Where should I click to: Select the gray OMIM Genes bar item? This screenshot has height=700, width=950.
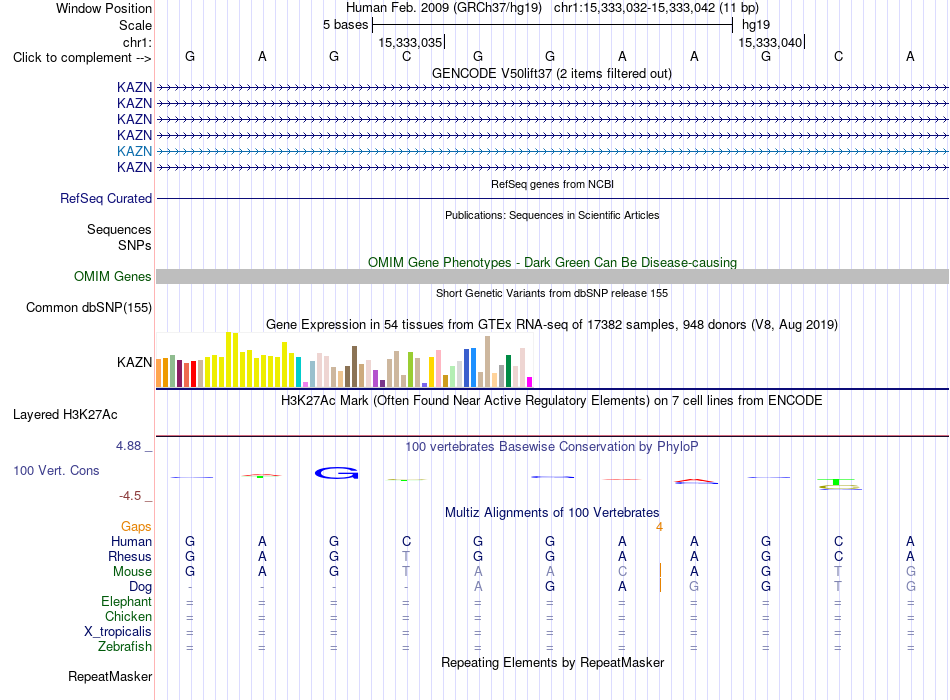point(552,276)
